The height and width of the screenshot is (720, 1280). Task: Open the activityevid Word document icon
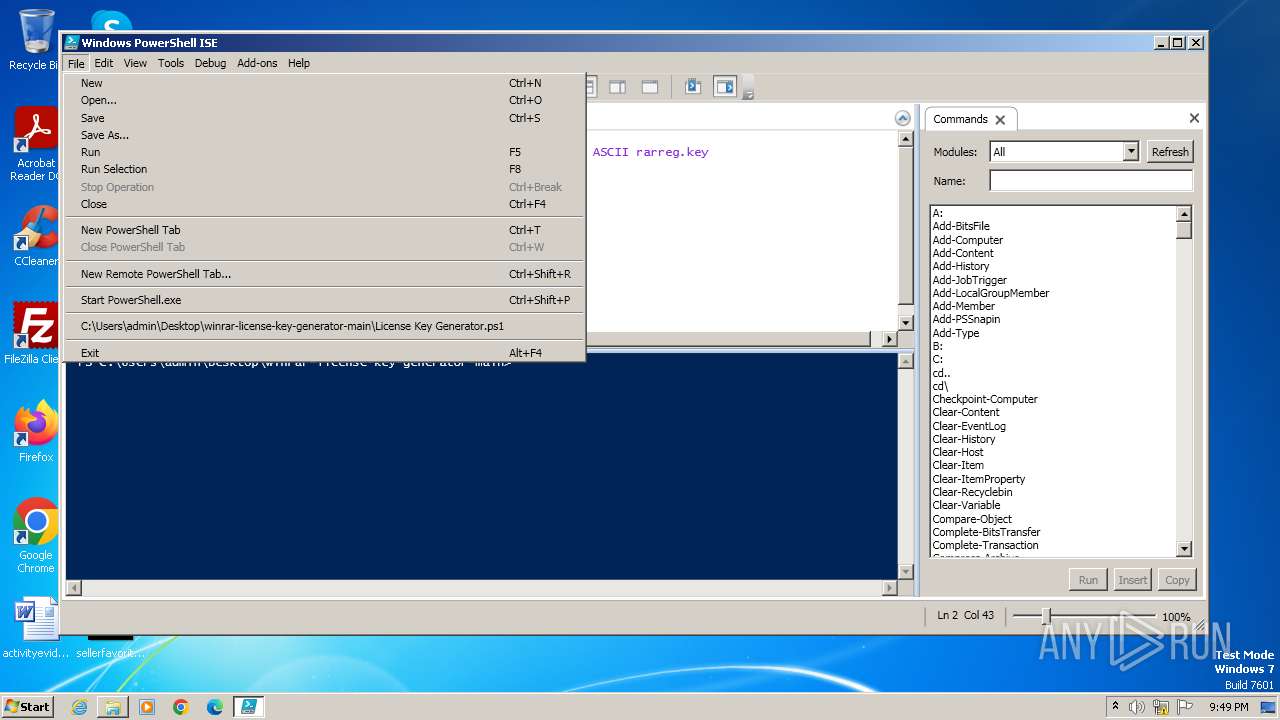point(36,628)
